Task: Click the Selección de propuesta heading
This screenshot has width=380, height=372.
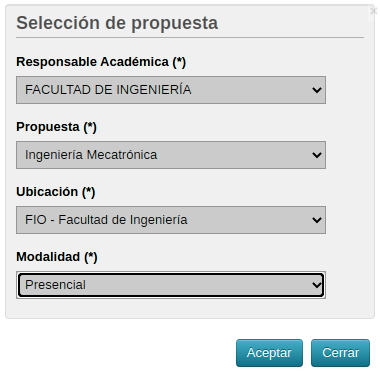Action: click(117, 23)
